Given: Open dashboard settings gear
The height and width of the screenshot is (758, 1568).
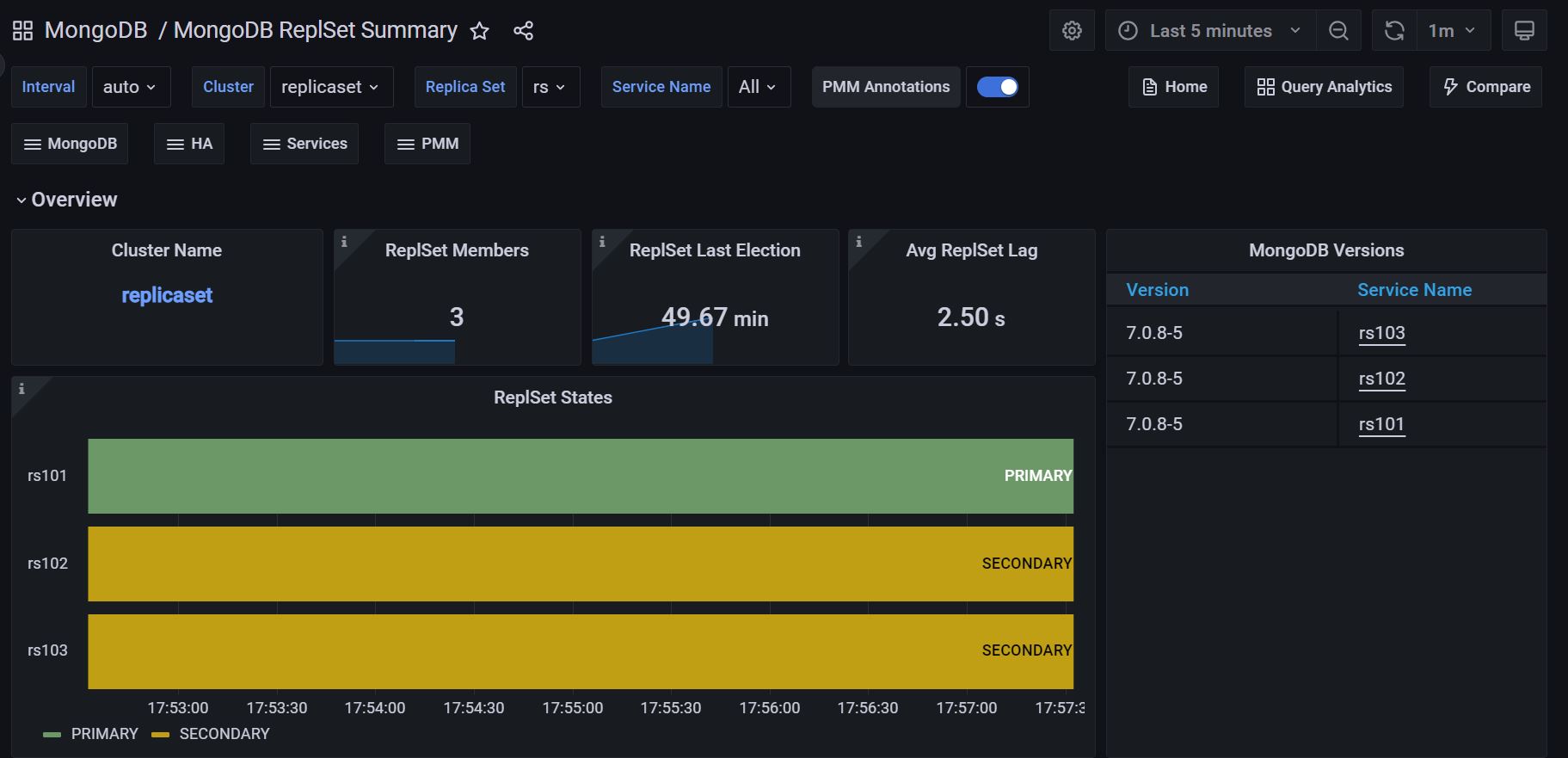Looking at the screenshot, I should click(x=1072, y=31).
